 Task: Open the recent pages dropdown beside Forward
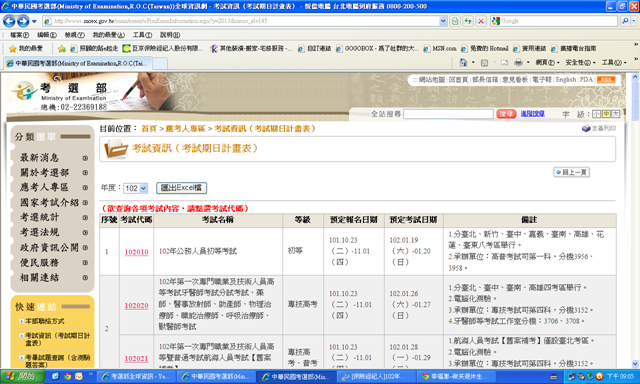pyautogui.click(x=34, y=21)
